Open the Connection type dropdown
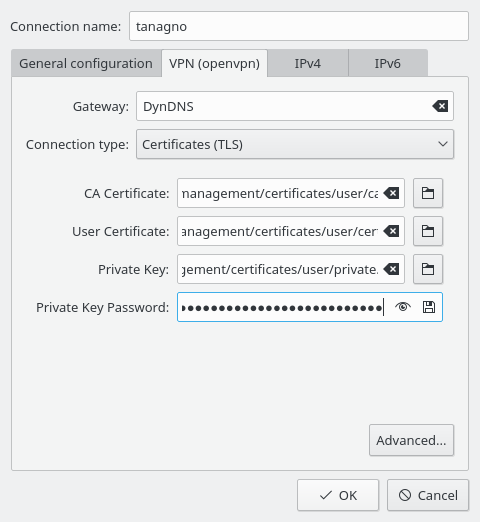Viewport: 480px width, 522px height. (x=295, y=144)
